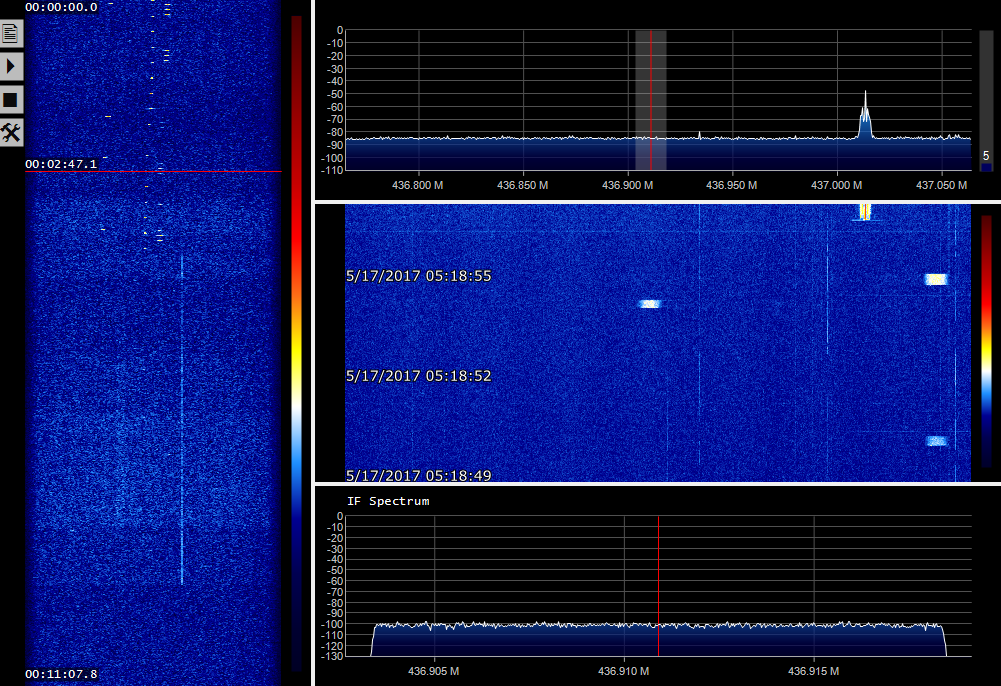Image resolution: width=1001 pixels, height=686 pixels.
Task: Click the red tuning line in the top spectrum
Action: coord(651,100)
